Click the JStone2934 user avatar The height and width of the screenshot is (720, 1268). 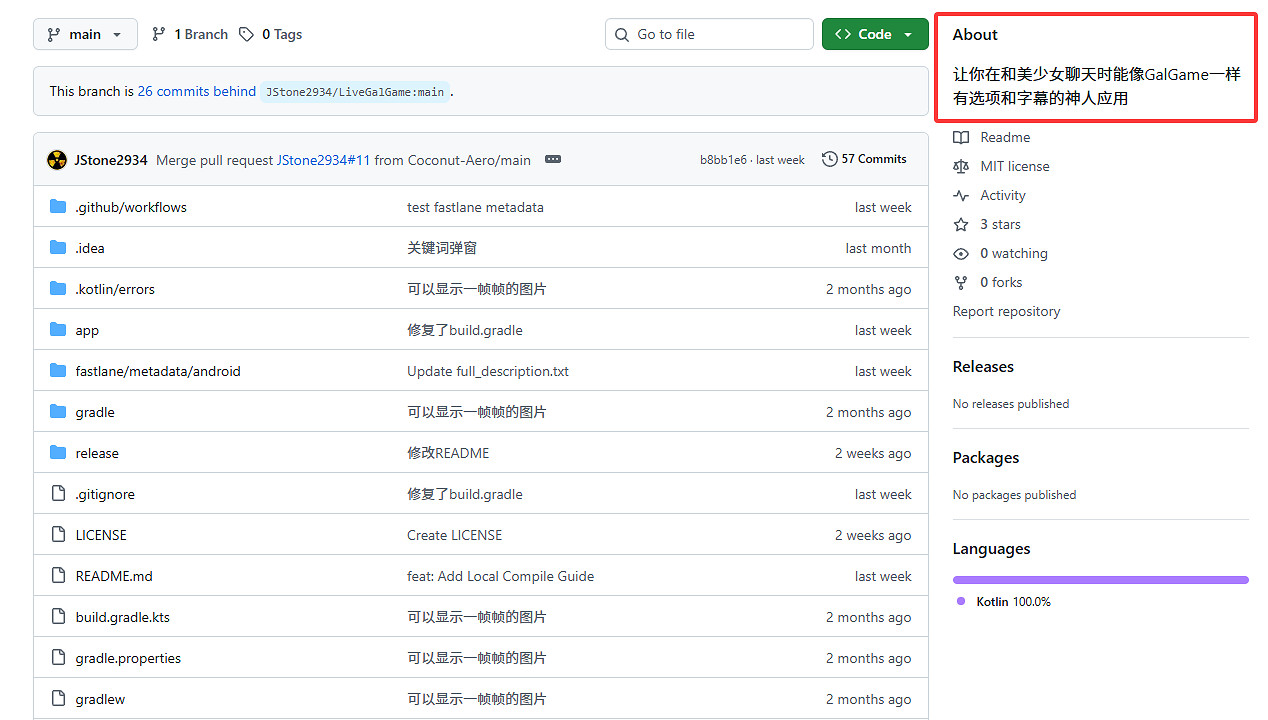57,160
